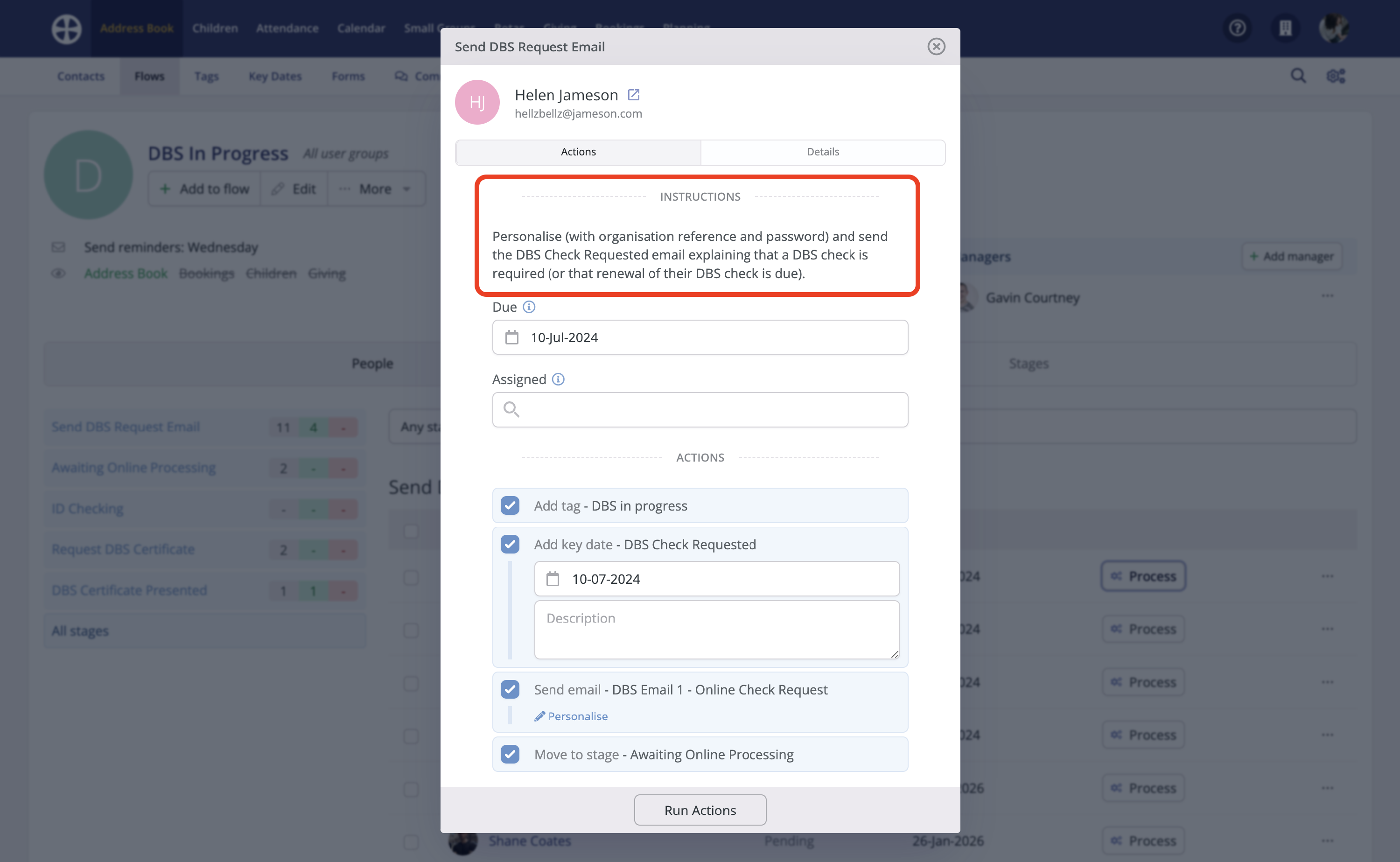Click the Run Actions button
Viewport: 1400px width, 862px height.
[x=700, y=810]
